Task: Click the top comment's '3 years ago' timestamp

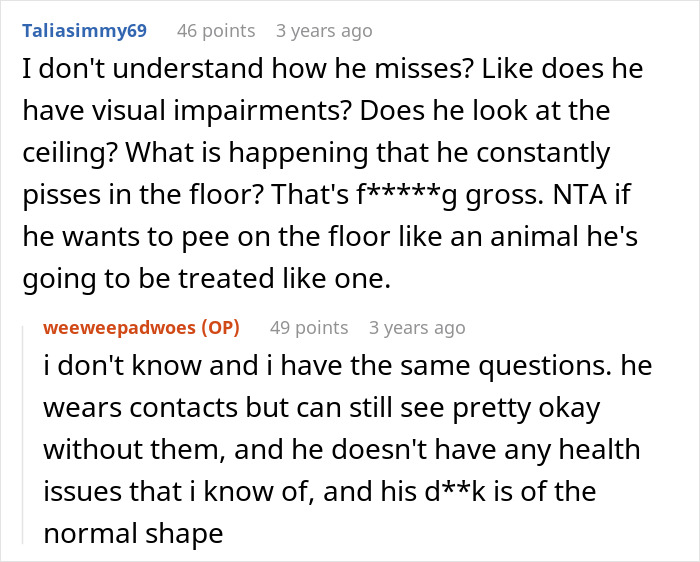Action: coord(322,30)
